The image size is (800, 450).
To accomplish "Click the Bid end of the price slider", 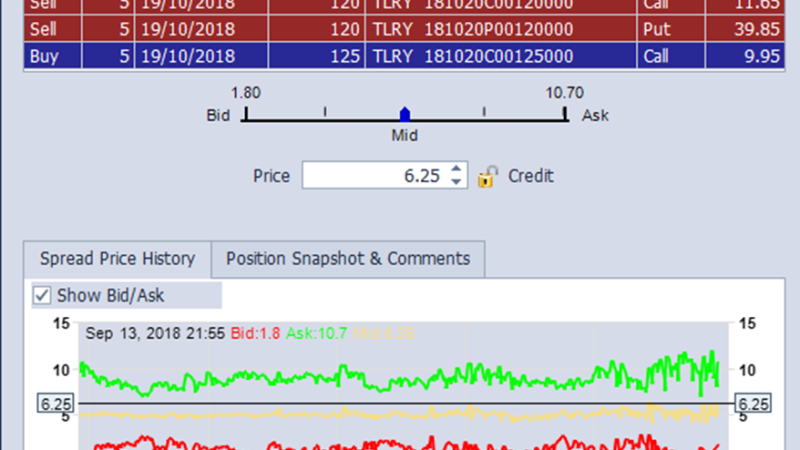I will pos(244,115).
